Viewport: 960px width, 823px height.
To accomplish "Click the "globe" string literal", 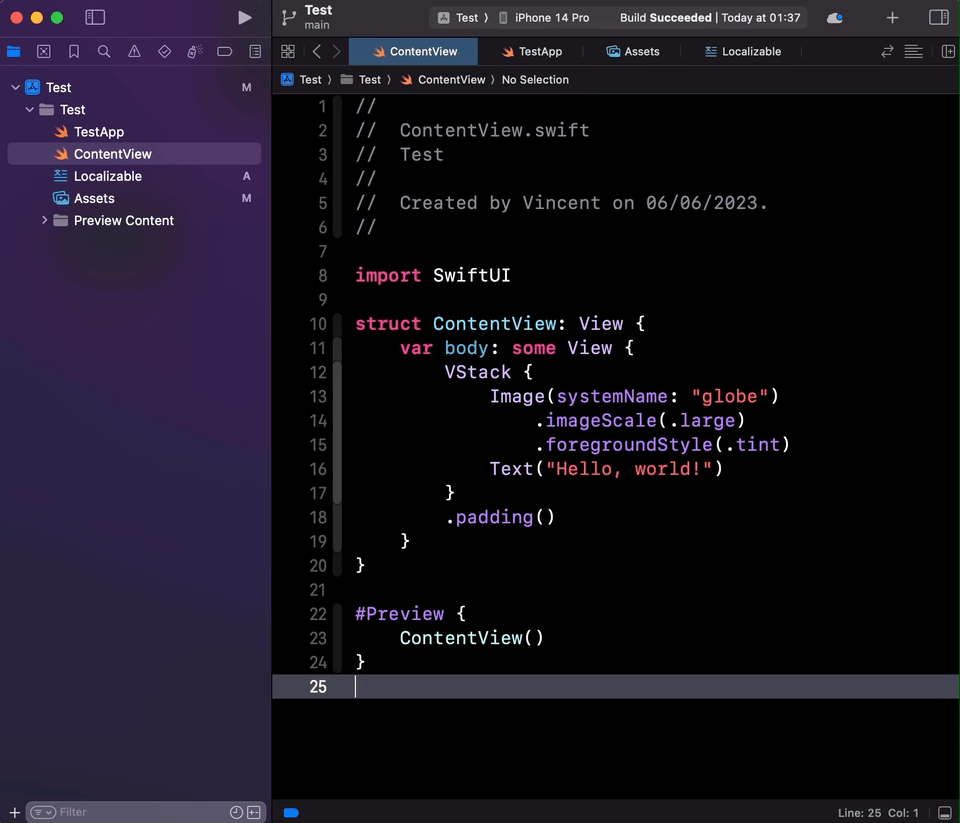I will (x=729, y=396).
